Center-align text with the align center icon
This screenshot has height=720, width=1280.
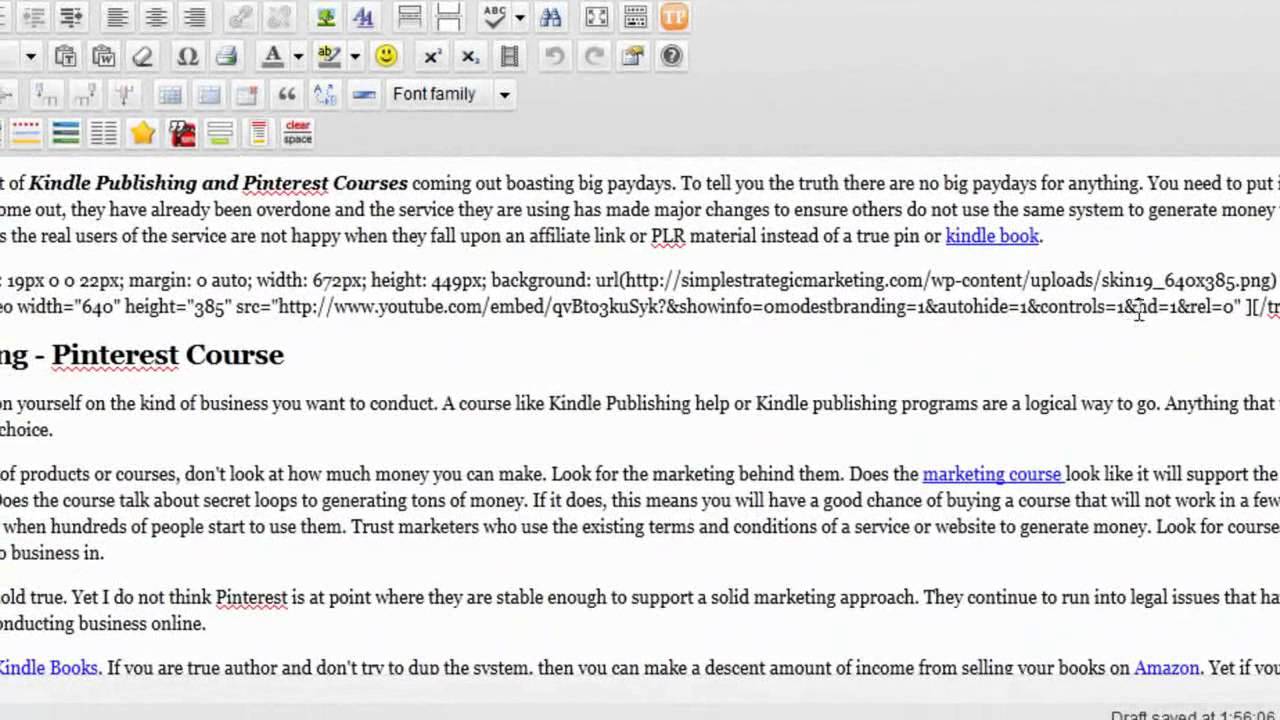point(156,17)
